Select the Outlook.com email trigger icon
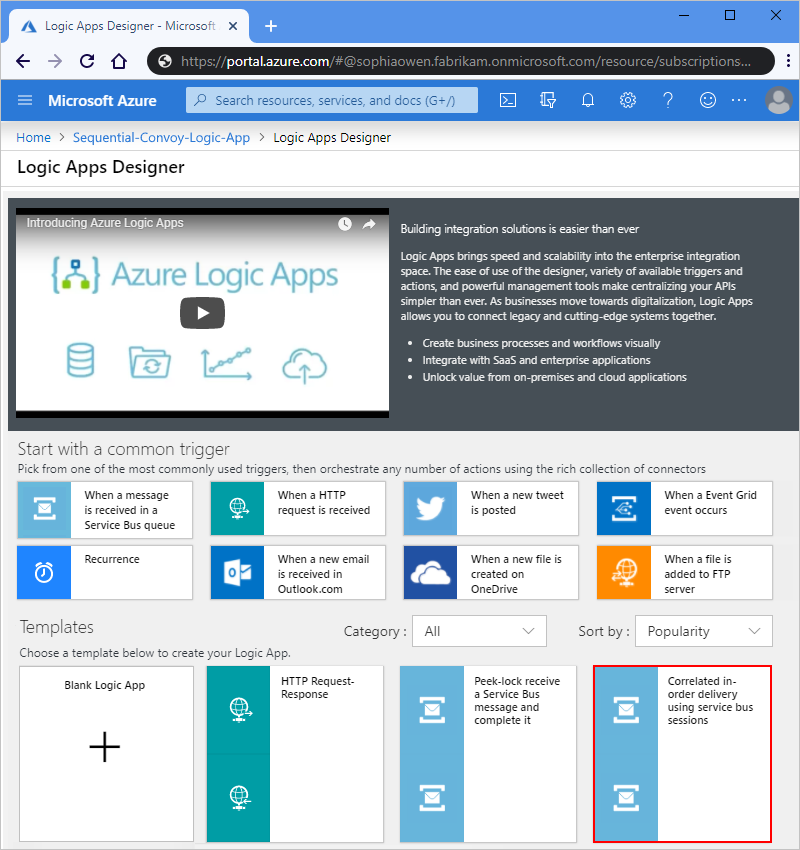This screenshot has width=800, height=850. 237,572
